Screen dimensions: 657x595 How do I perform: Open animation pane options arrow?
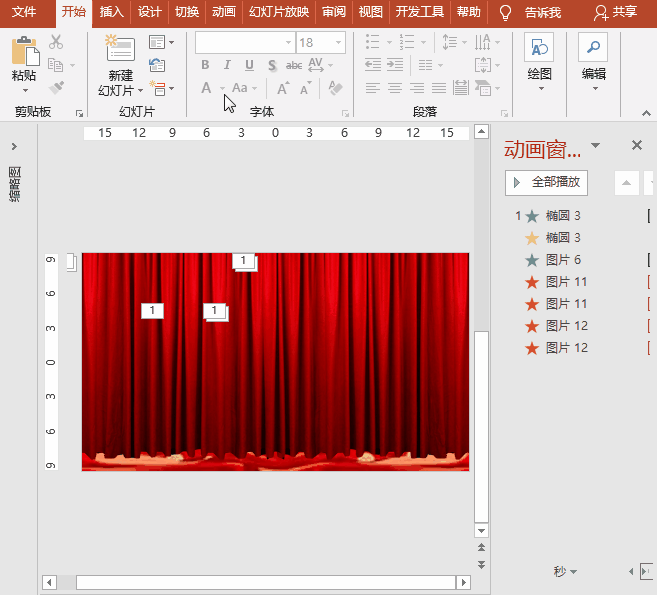pos(595,145)
